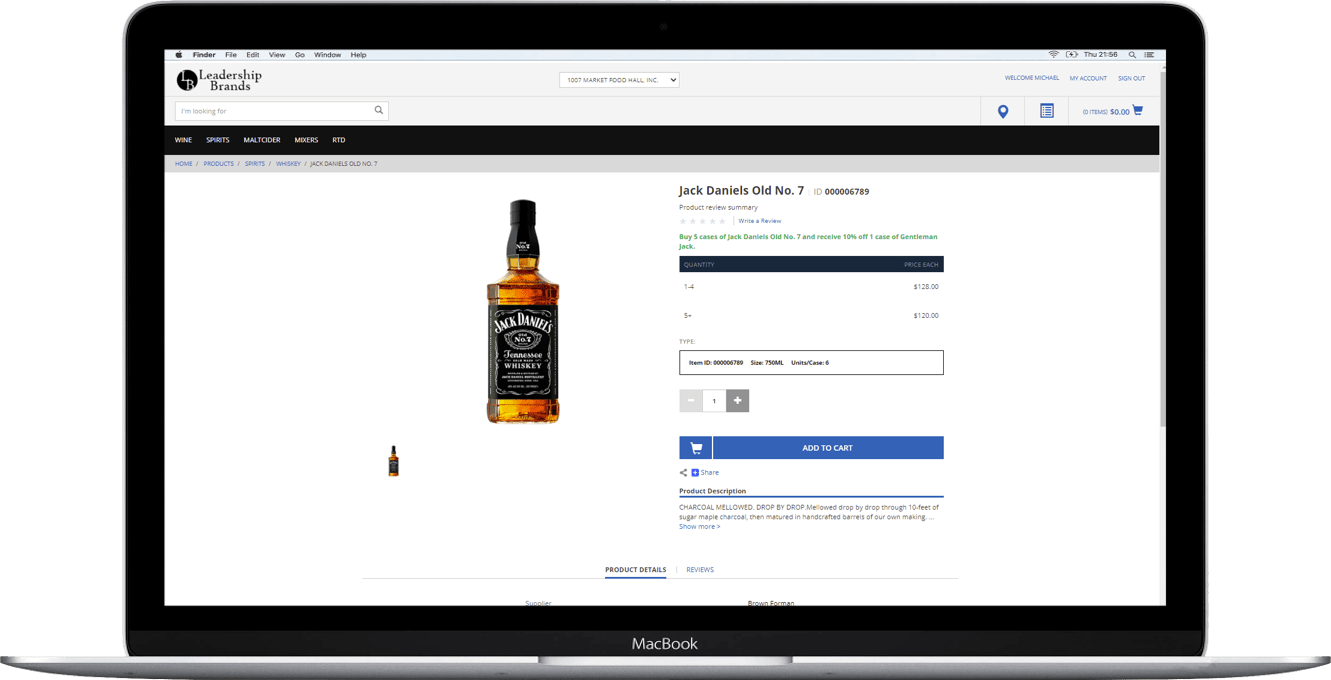Image resolution: width=1331 pixels, height=680 pixels.
Task: Click the search magnifier icon
Action: [379, 111]
